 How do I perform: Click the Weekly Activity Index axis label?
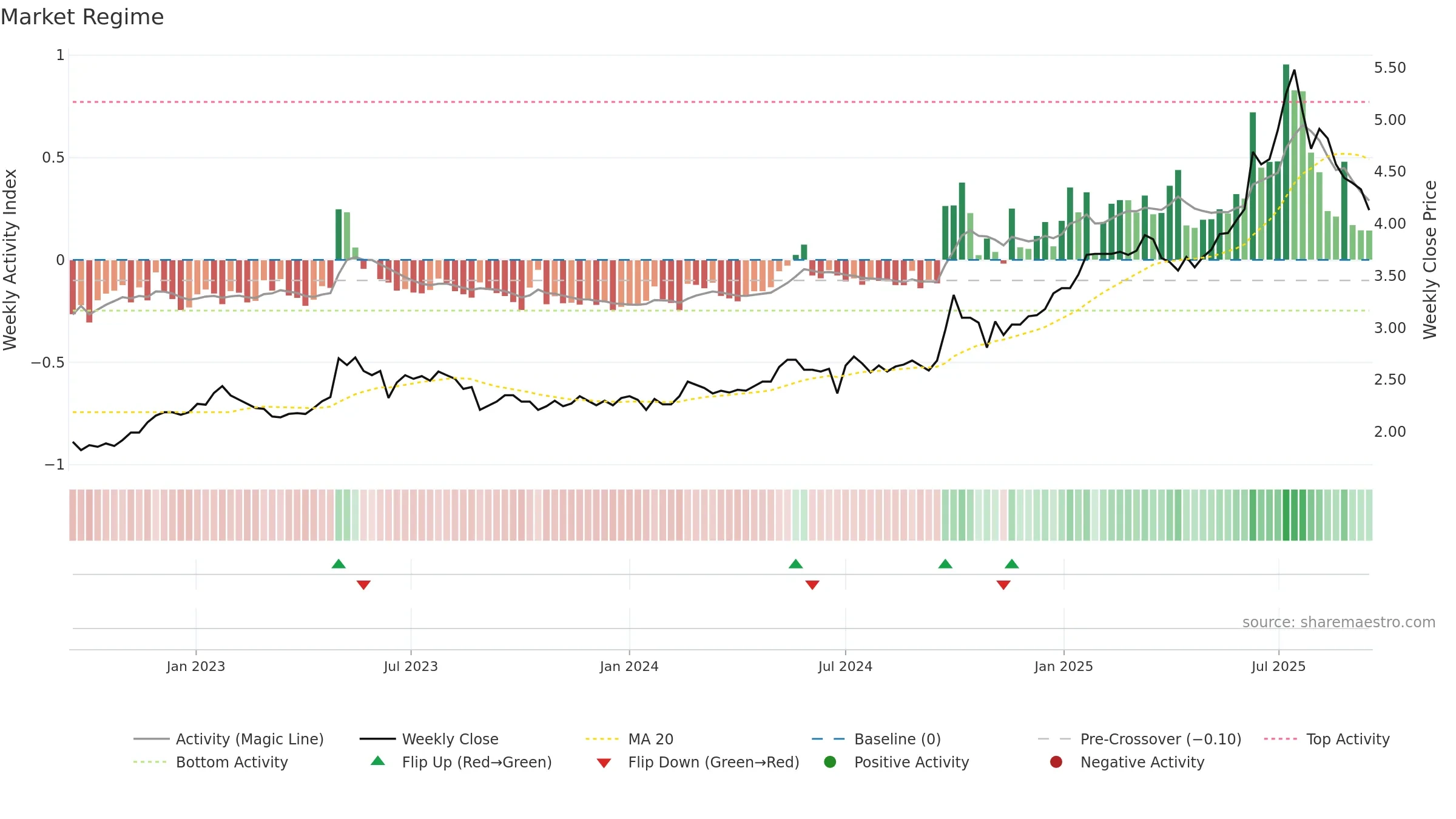pyautogui.click(x=10, y=260)
